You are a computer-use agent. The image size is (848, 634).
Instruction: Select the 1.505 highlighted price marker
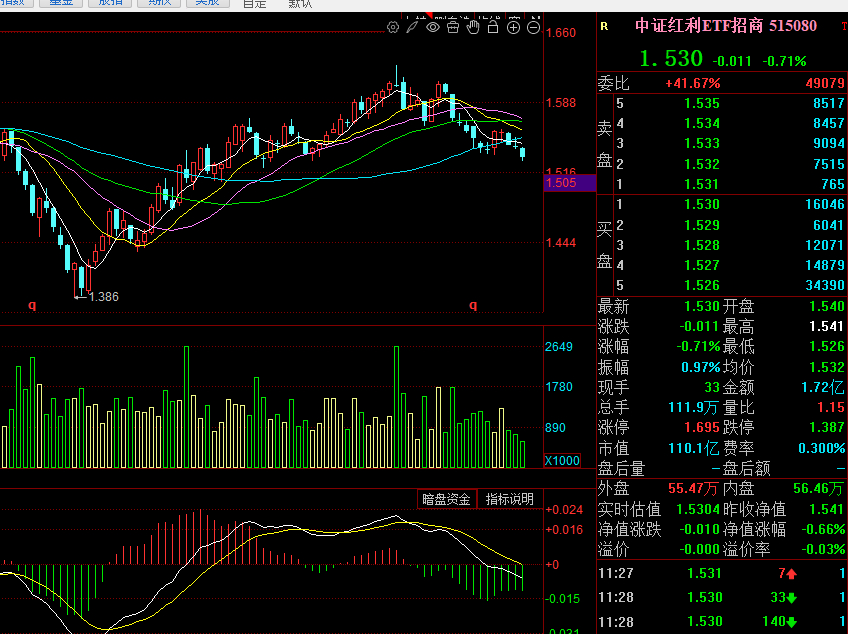[x=569, y=183]
